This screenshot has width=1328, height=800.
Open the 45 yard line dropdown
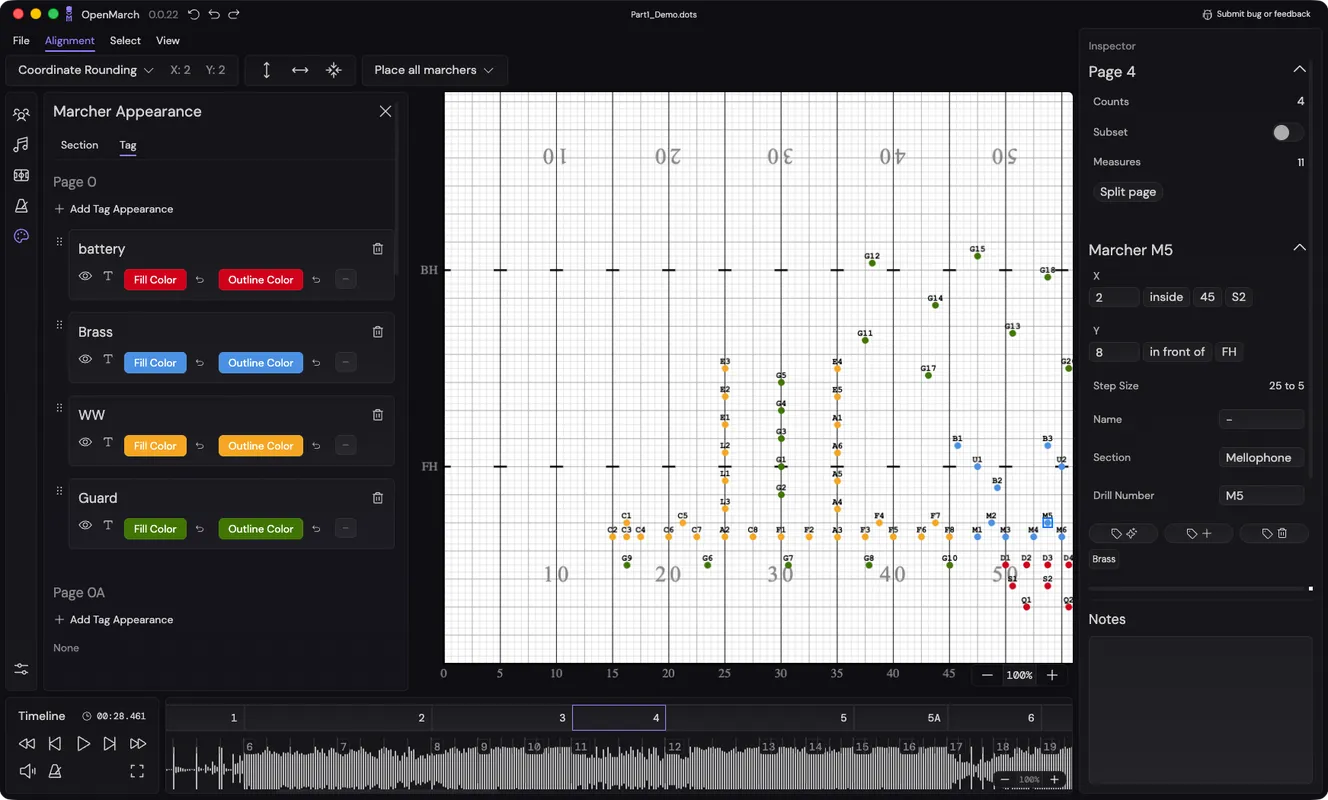1207,297
